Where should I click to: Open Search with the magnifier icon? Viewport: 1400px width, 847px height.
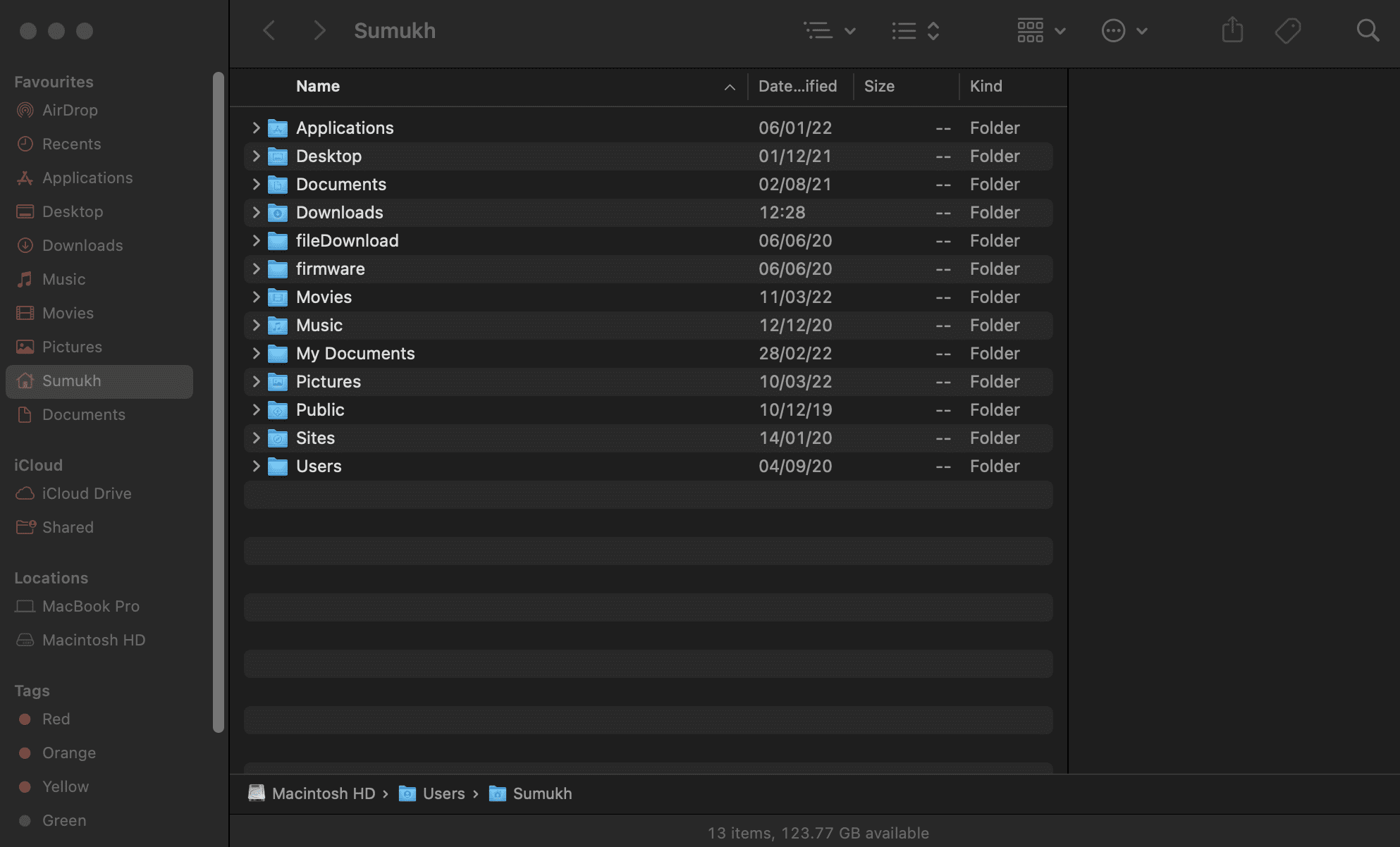(x=1368, y=30)
